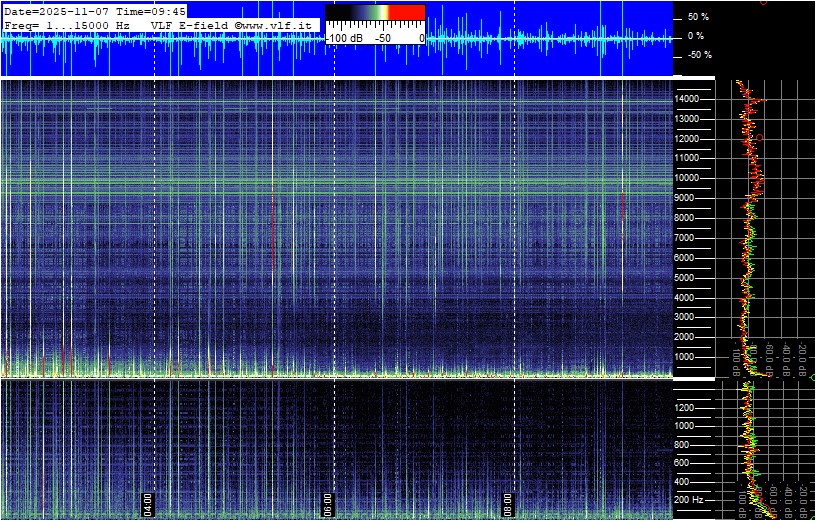Click the 50 % amplitude scale label

(698, 17)
